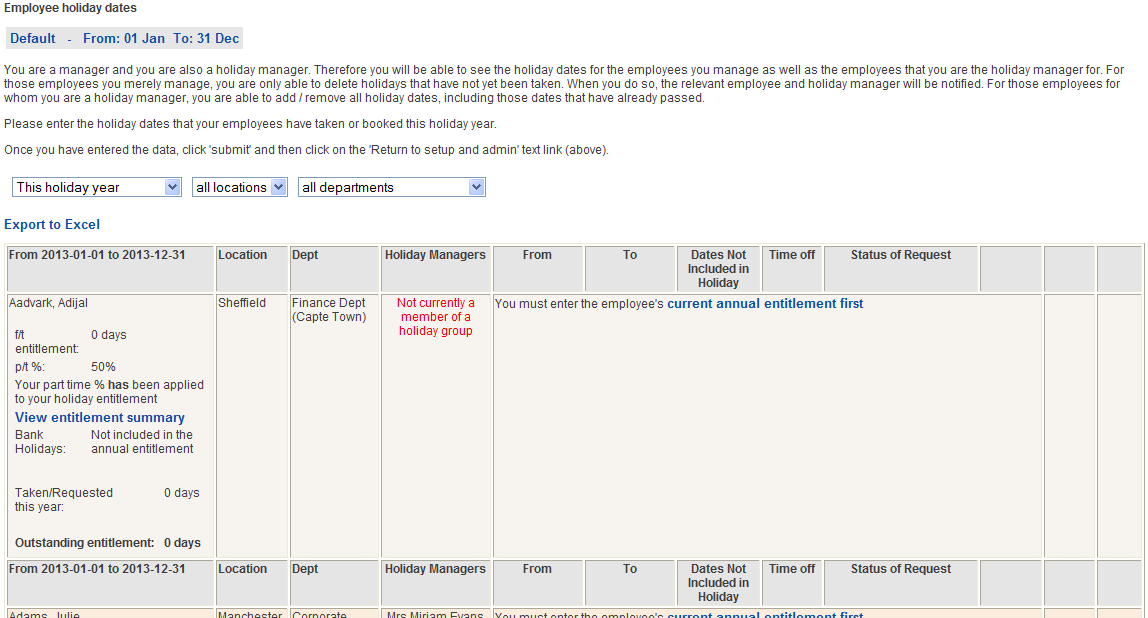Click Aadvark's "current annual entitlement first" link
Screen dimensions: 1148x618
[x=765, y=303]
